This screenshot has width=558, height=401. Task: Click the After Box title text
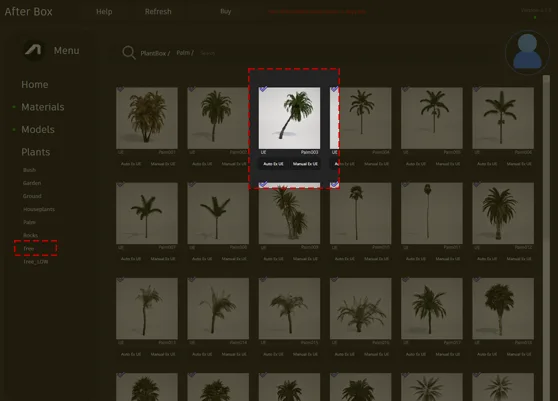[x=28, y=12]
